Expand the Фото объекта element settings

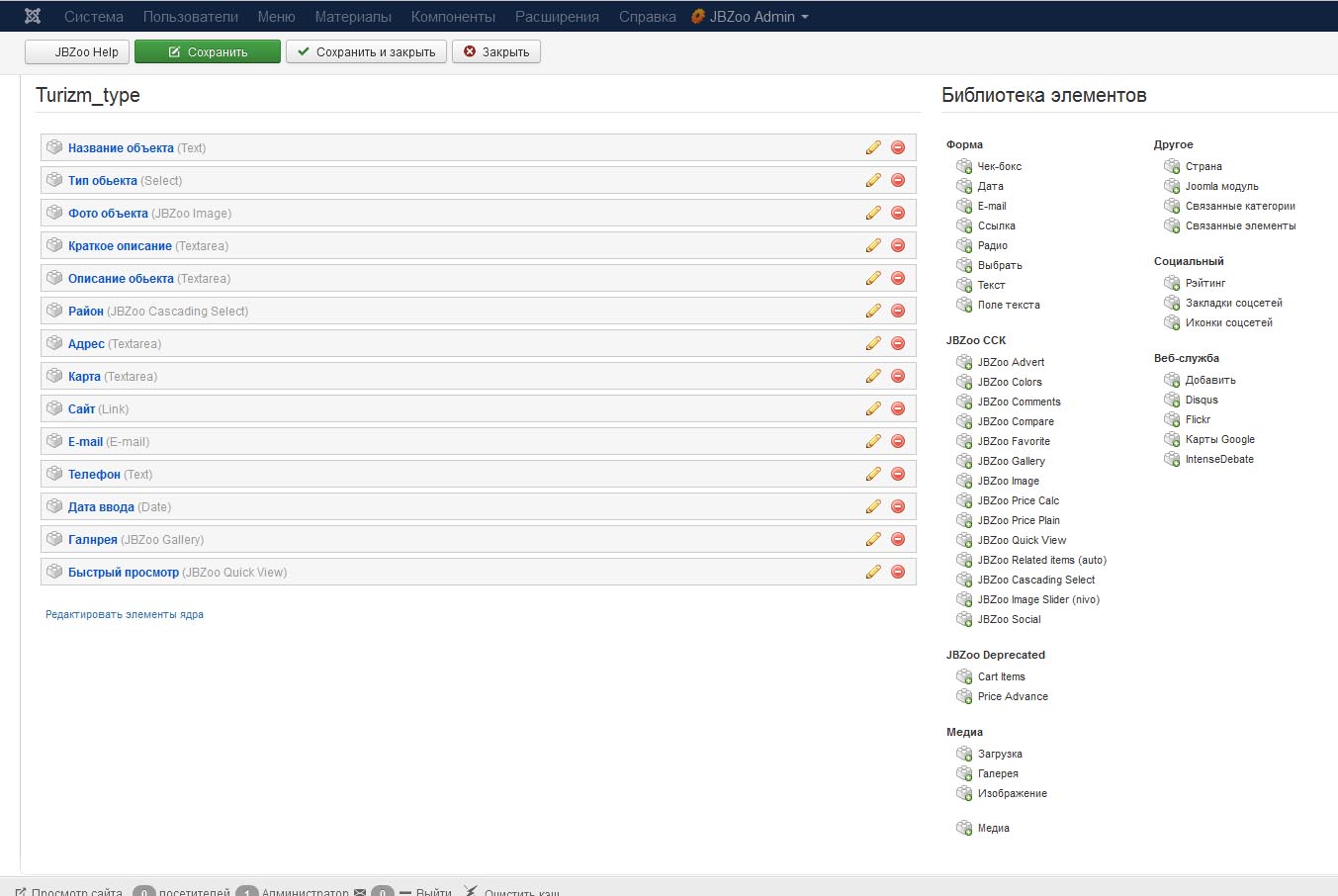coord(108,214)
